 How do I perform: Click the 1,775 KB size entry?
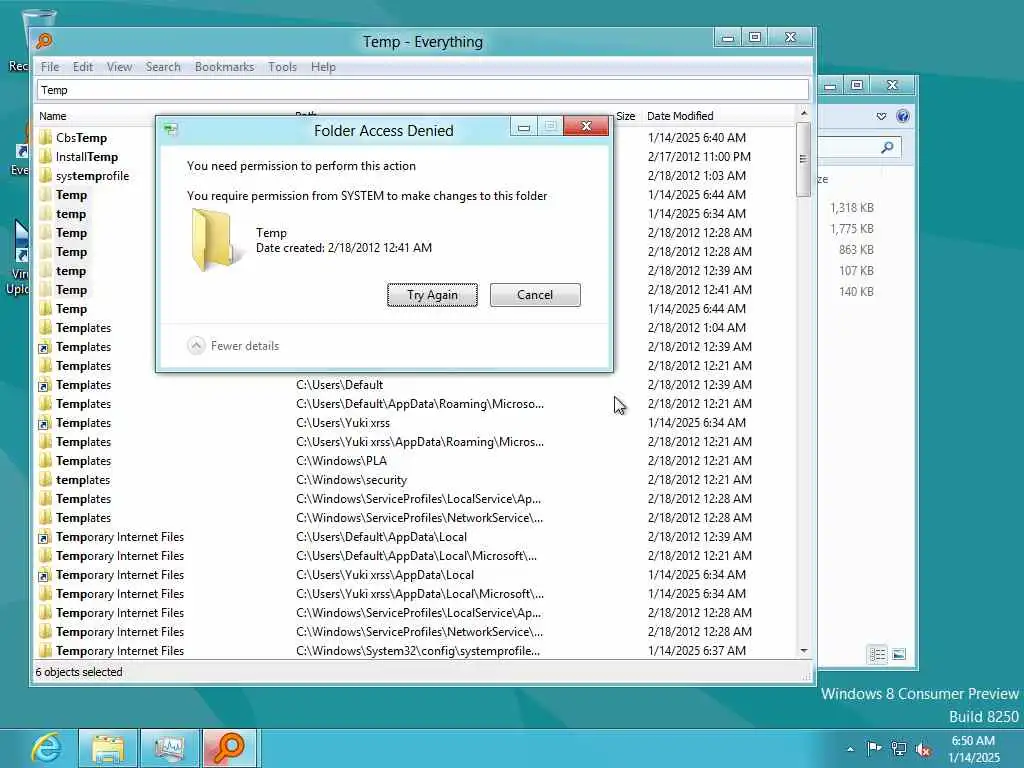click(852, 229)
